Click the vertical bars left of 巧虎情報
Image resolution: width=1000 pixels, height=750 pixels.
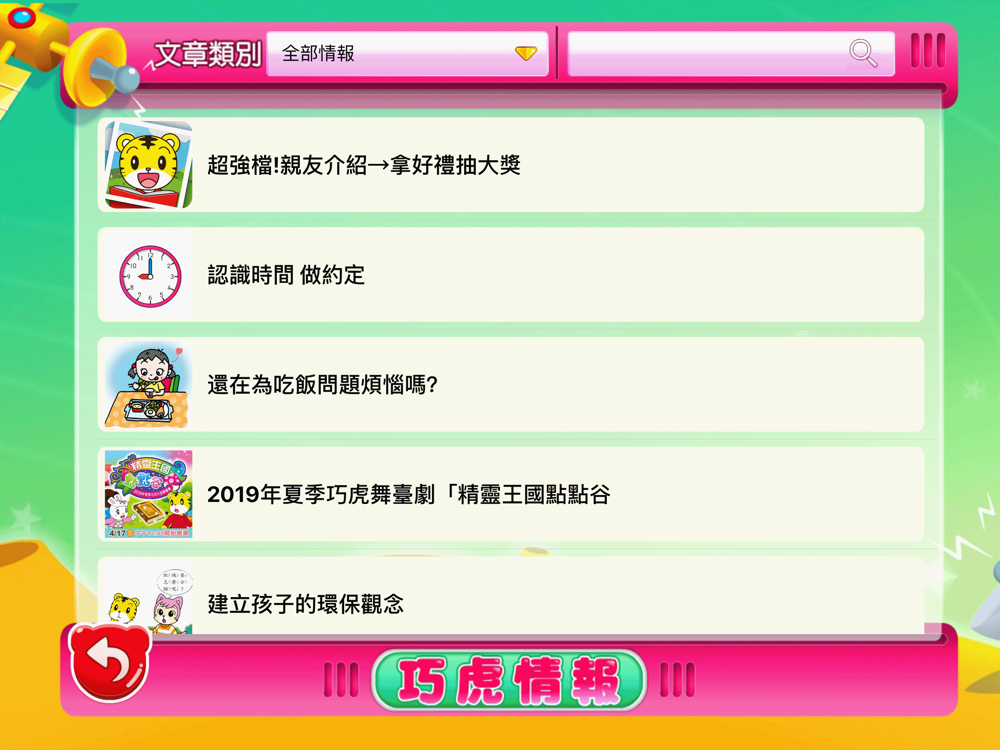pos(341,680)
